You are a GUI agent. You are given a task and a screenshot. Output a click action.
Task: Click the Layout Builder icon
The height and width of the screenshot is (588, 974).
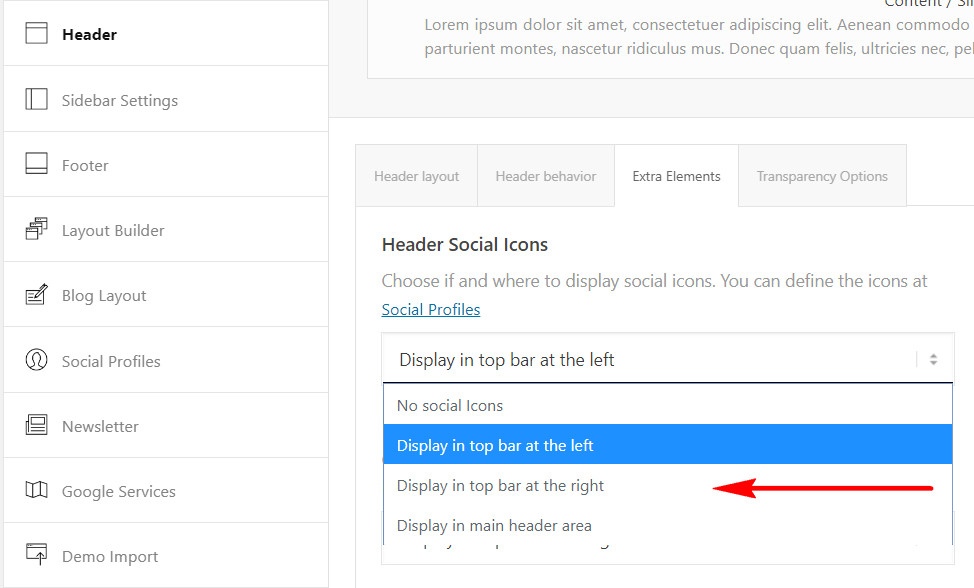(x=36, y=229)
